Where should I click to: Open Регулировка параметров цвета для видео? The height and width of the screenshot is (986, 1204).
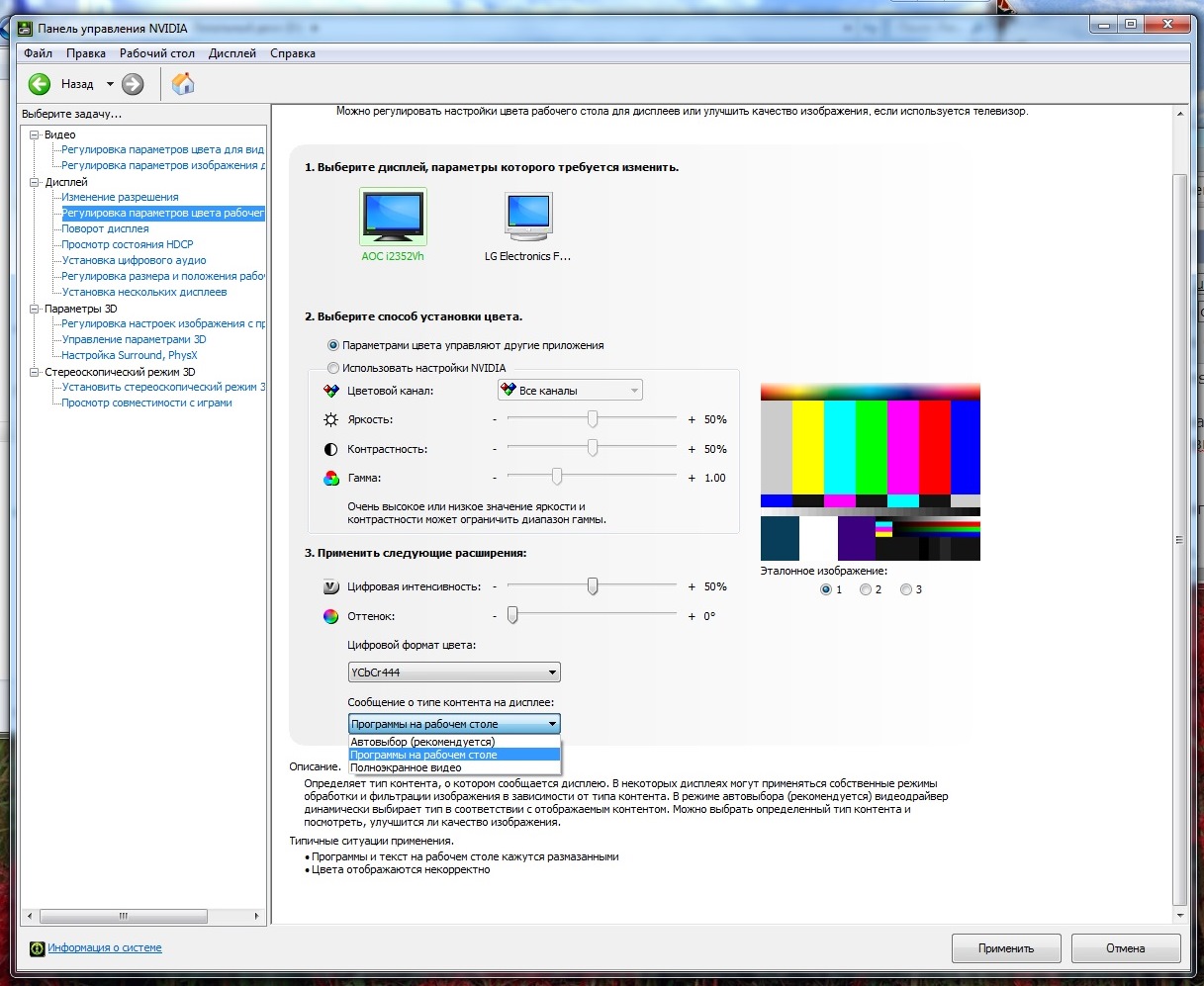click(163, 149)
